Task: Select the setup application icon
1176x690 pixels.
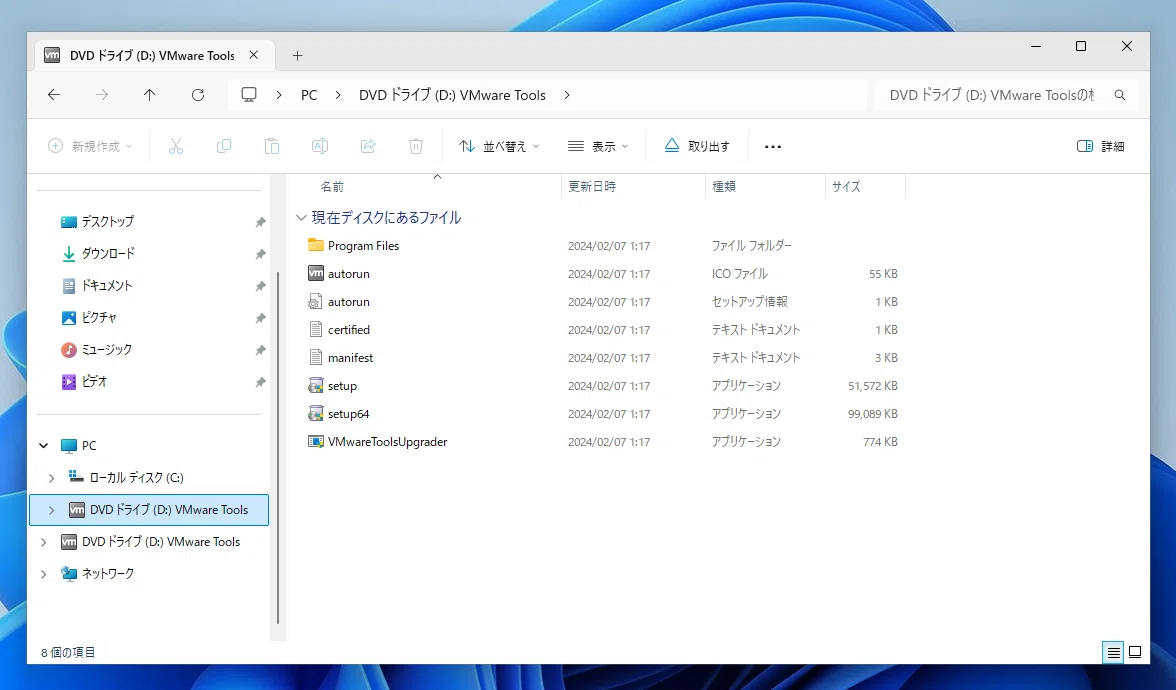Action: tap(316, 386)
